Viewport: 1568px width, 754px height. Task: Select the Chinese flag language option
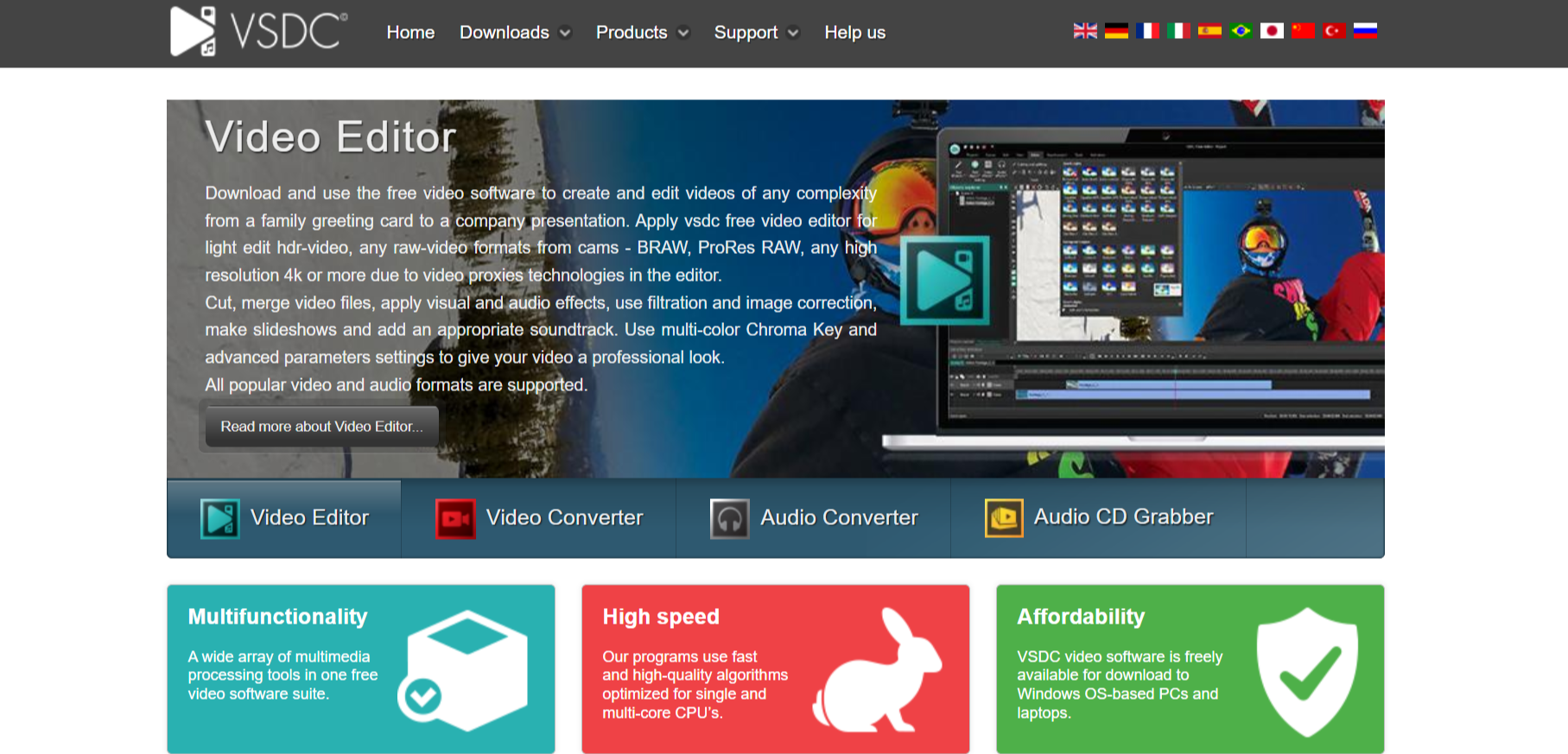[1303, 31]
